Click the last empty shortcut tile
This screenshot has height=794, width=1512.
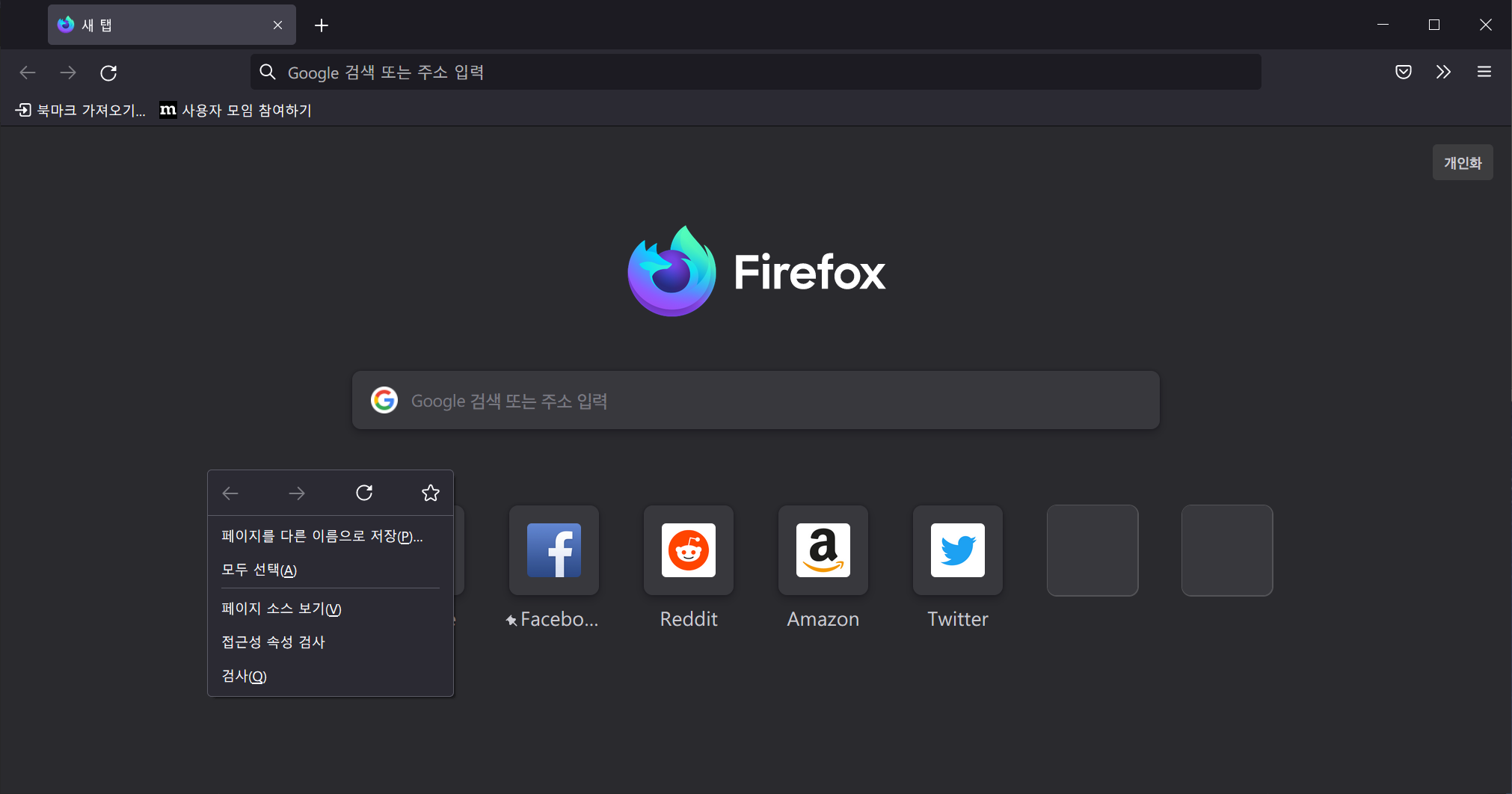tap(1227, 550)
